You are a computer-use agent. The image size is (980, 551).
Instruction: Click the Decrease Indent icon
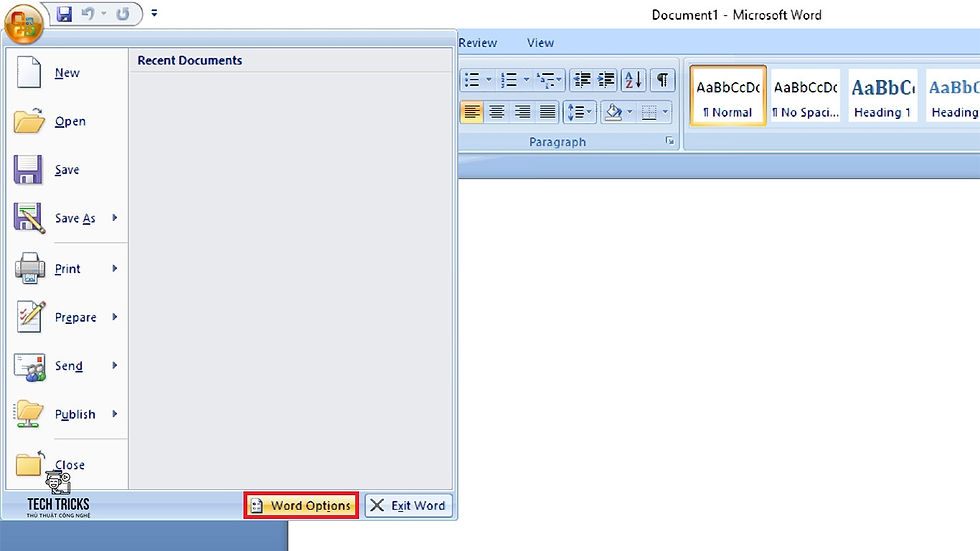click(x=582, y=80)
